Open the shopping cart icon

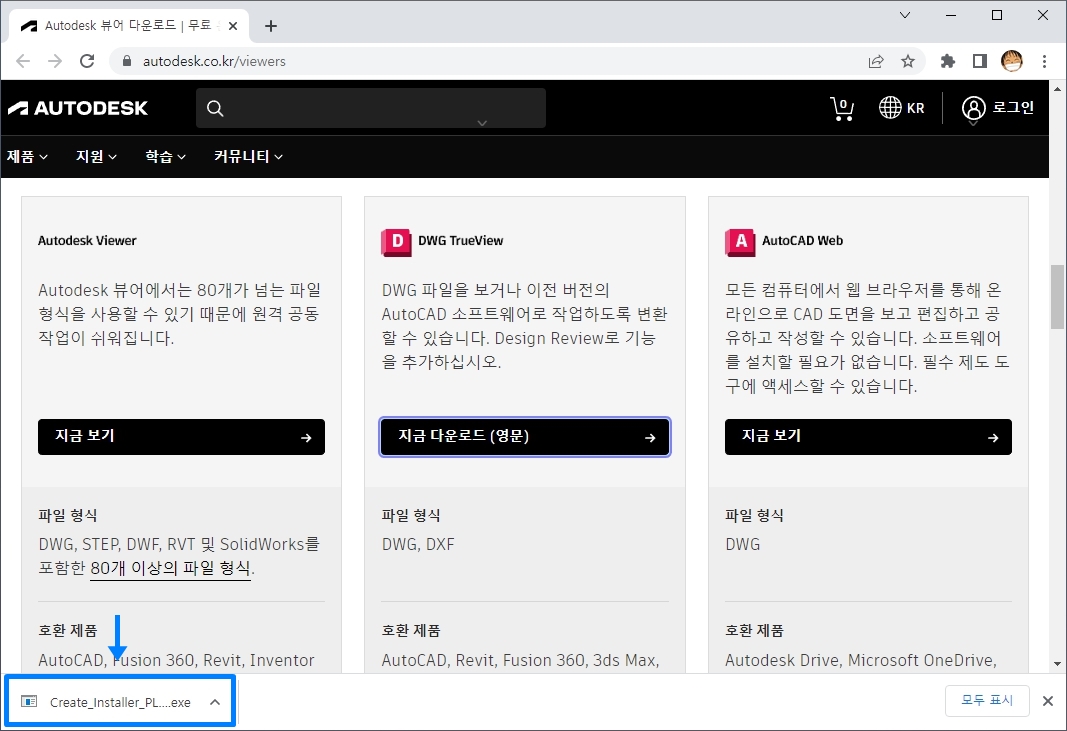tap(842, 108)
